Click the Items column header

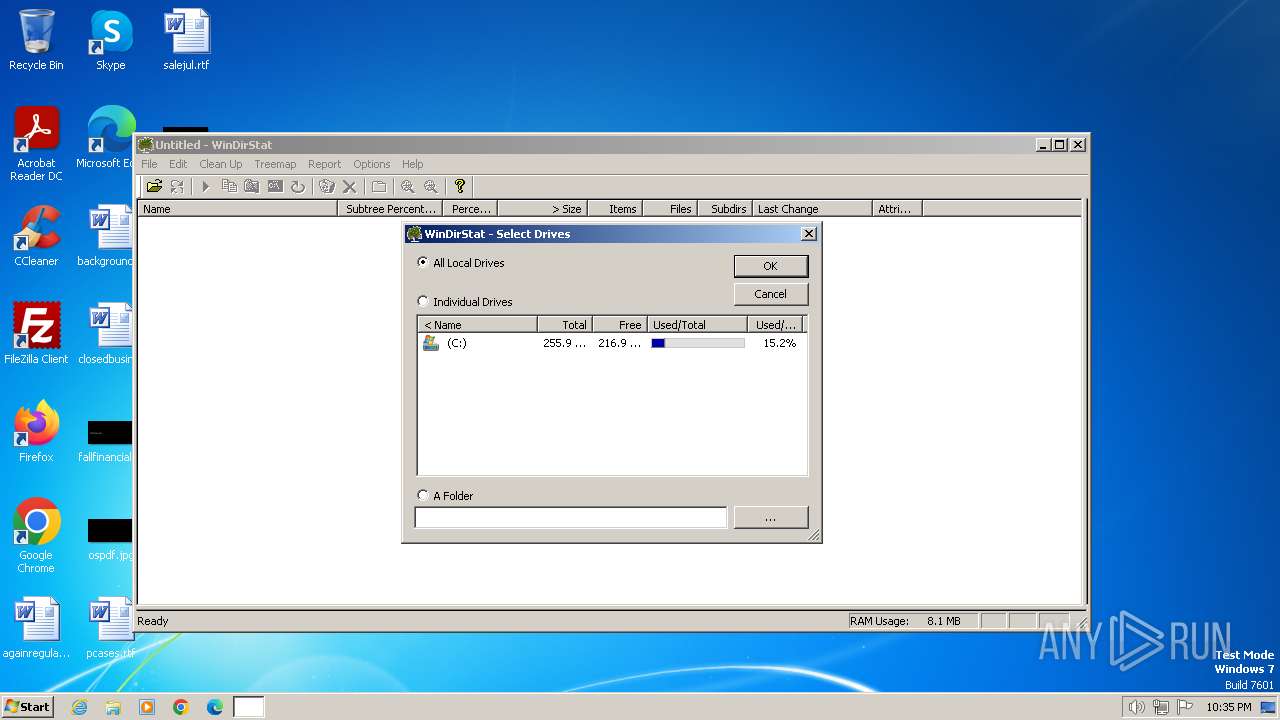point(614,209)
